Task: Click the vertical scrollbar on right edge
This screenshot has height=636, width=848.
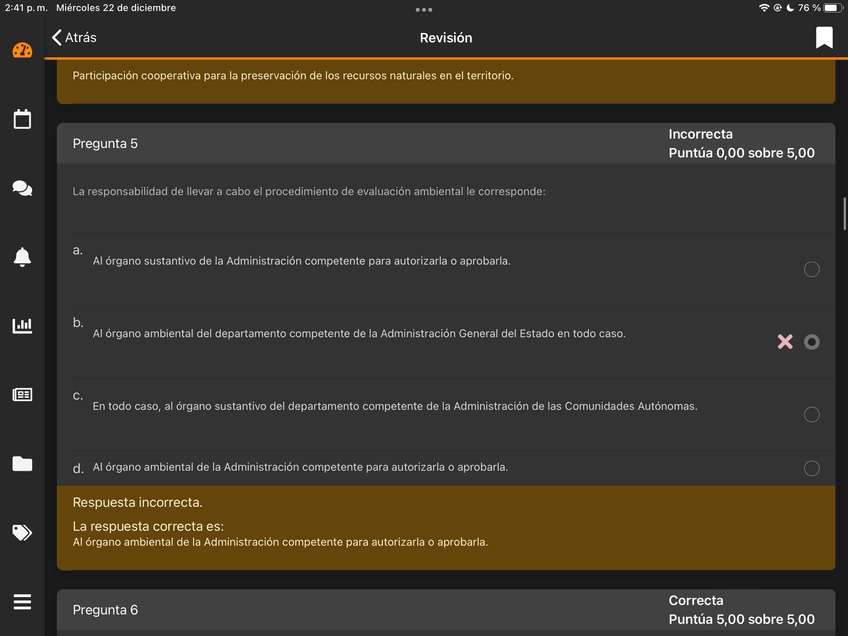Action: point(844,213)
